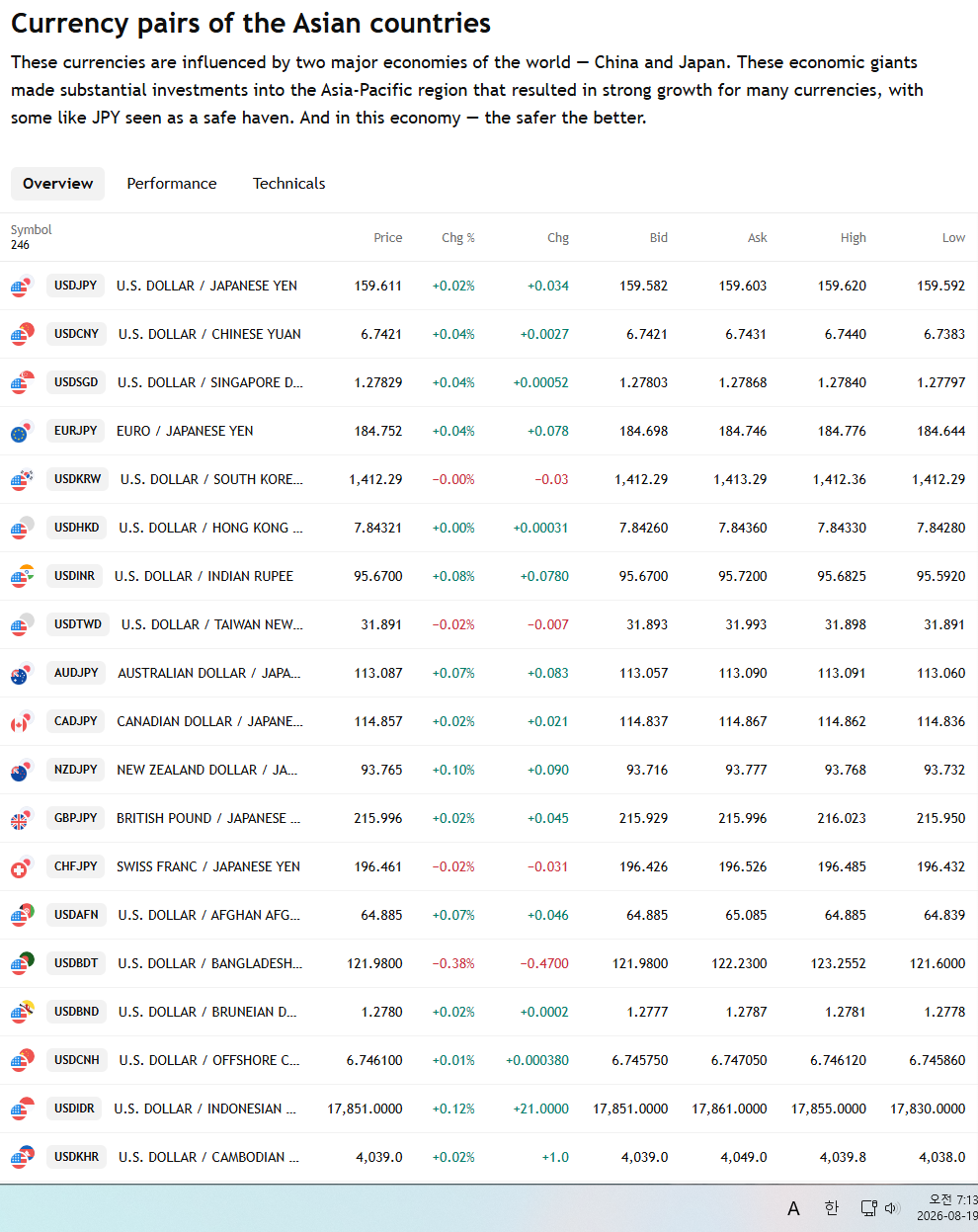Click the USDSGD flag pair icon
The image size is (978, 1232).
click(x=22, y=383)
